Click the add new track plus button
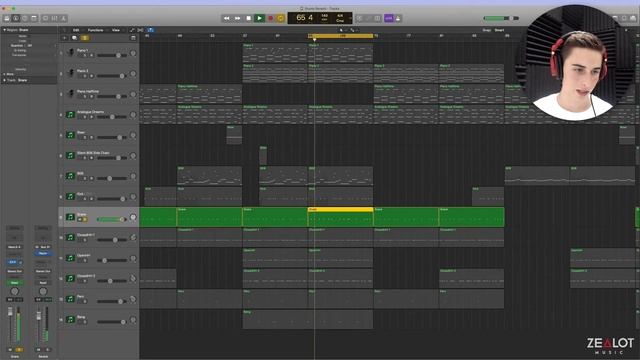The height and width of the screenshot is (360, 640). pos(64,38)
